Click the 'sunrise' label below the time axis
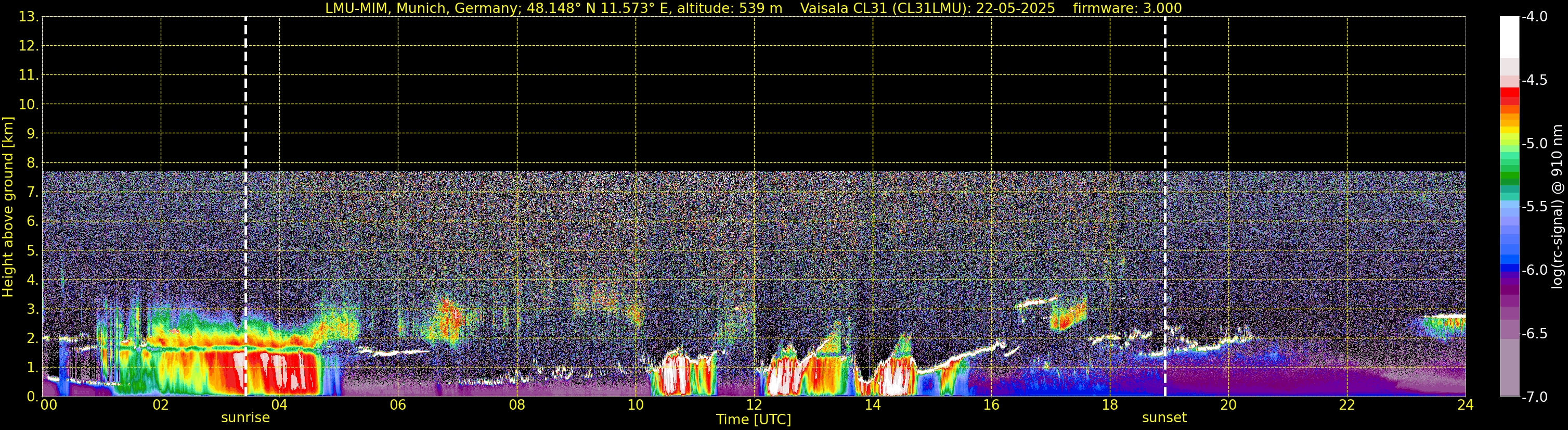This screenshot has height=430, width=1568. coord(245,418)
